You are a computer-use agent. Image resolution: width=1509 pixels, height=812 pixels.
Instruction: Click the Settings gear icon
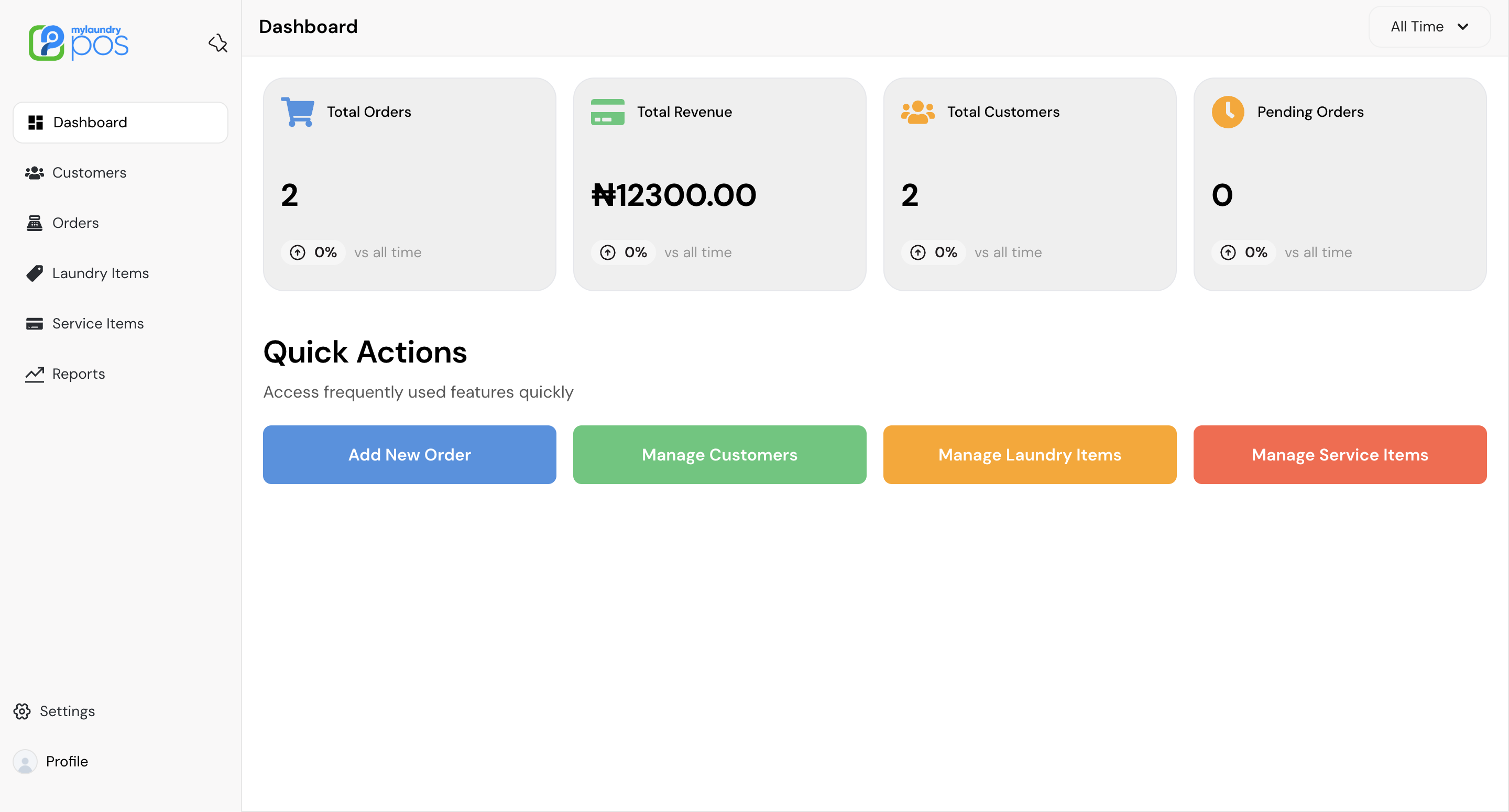(22, 711)
